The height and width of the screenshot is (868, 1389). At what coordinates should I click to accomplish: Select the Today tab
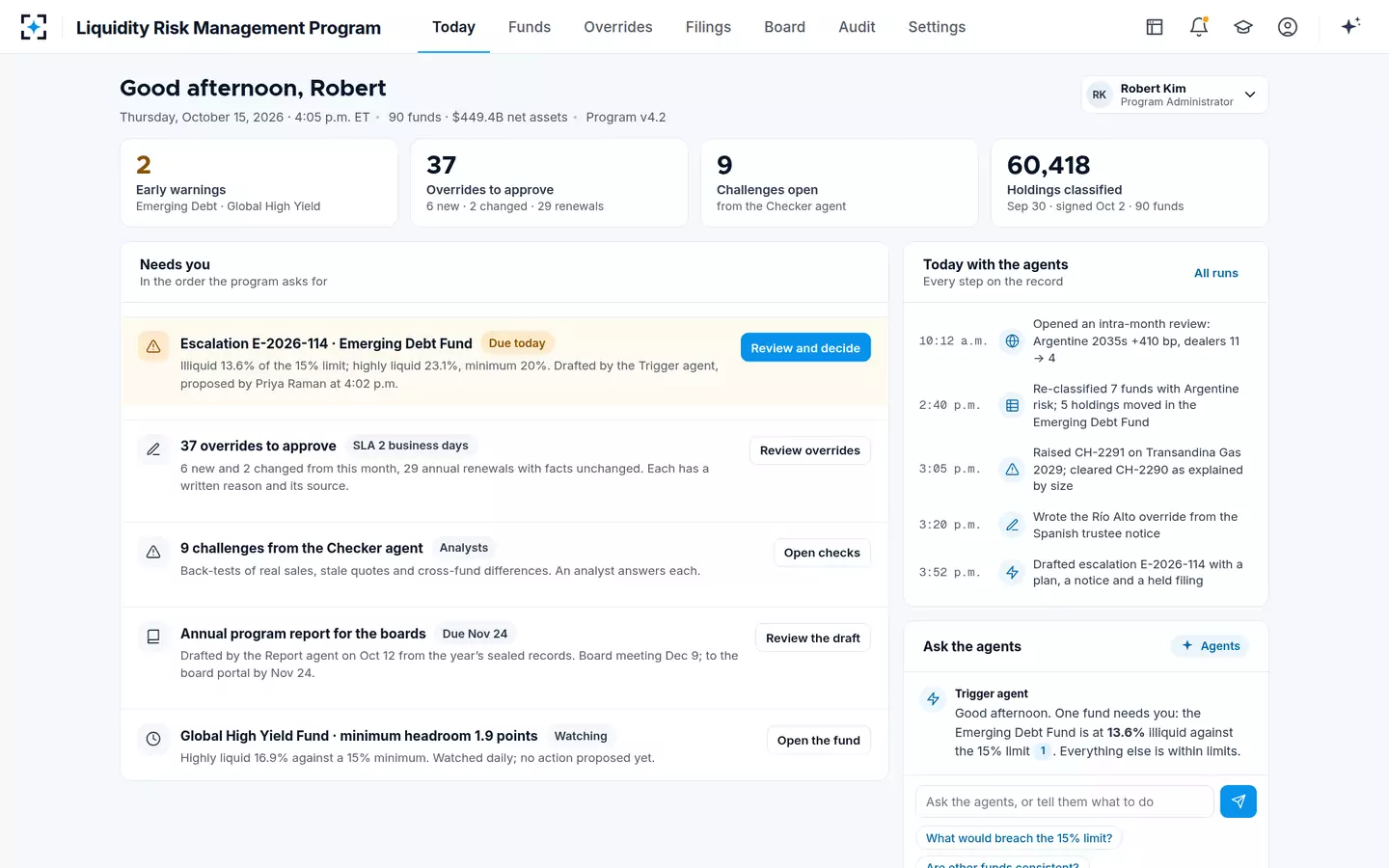[453, 27]
